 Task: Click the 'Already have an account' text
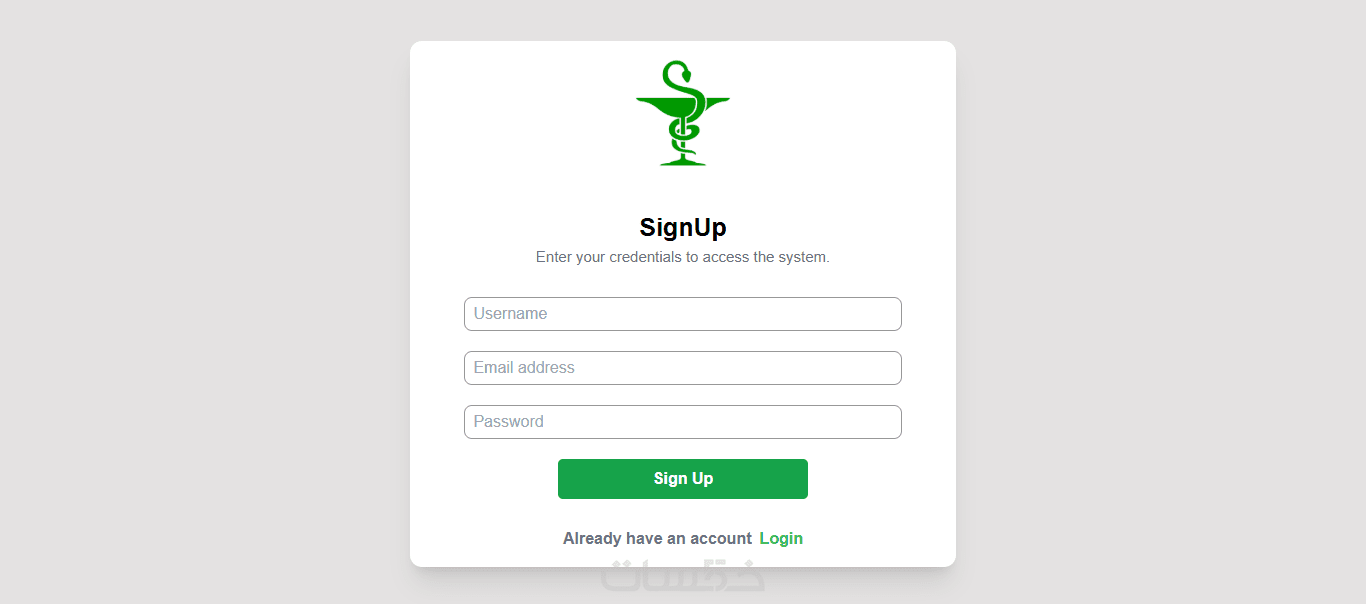point(657,538)
